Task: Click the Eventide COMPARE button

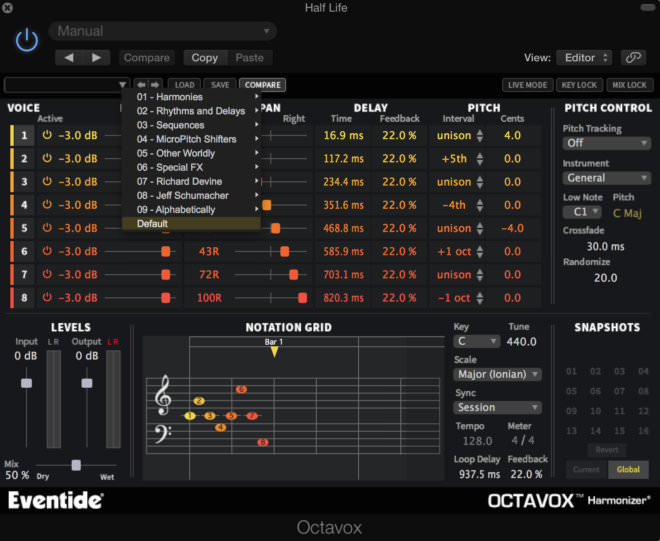Action: pyautogui.click(x=263, y=85)
